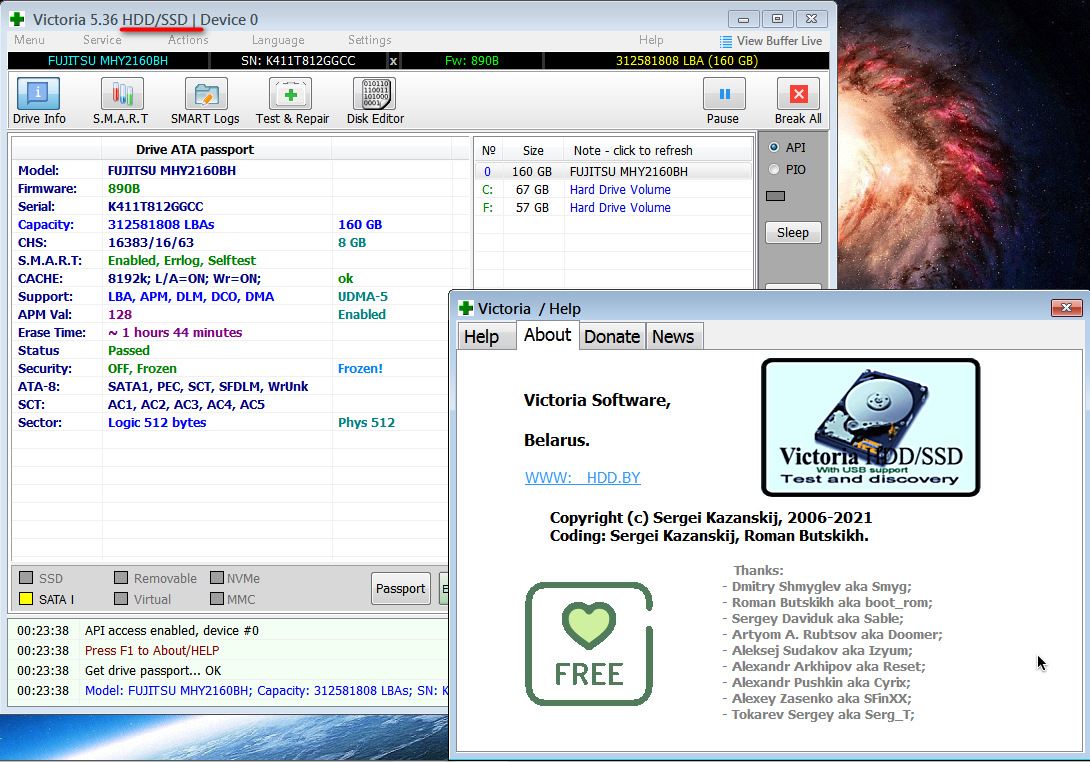Click the S.M.A.R.T value Enabled, Errlog, Selftest

182,261
